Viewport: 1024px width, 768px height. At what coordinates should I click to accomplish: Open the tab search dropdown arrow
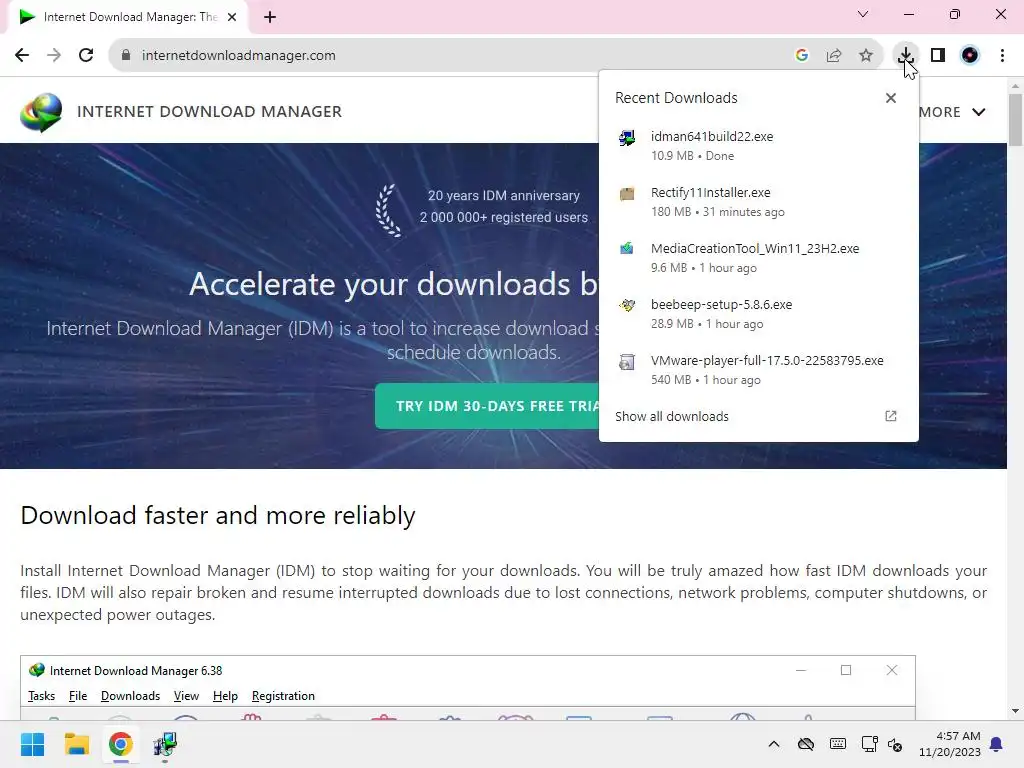pos(863,14)
